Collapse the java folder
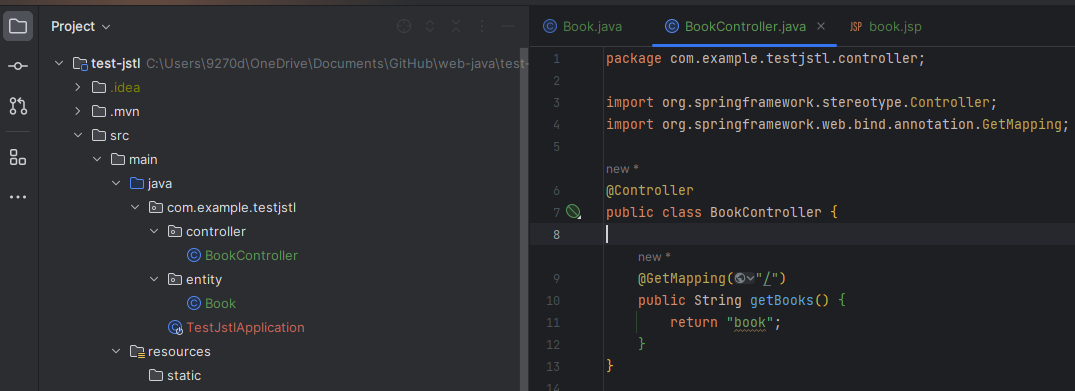 pyautogui.click(x=116, y=184)
